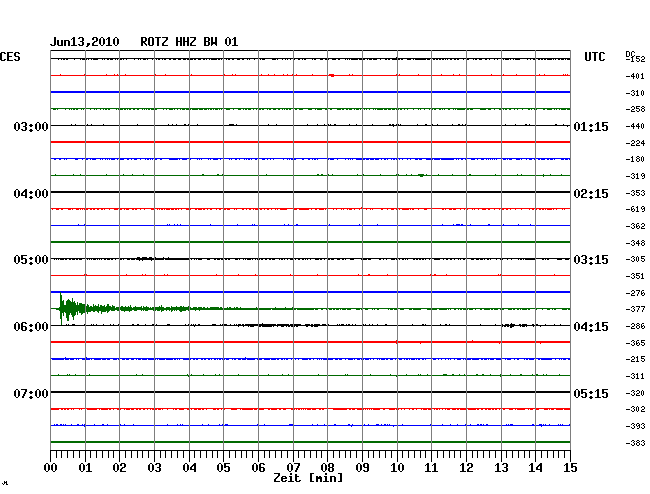Click the DC offset value "-353"
This screenshot has width=650, height=494.
(635, 193)
